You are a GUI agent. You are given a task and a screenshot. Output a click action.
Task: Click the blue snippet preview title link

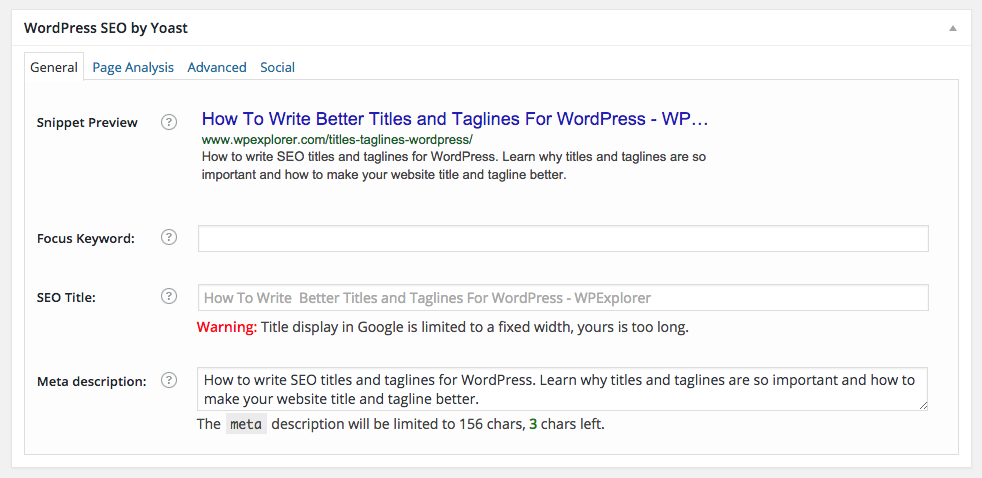pos(455,118)
